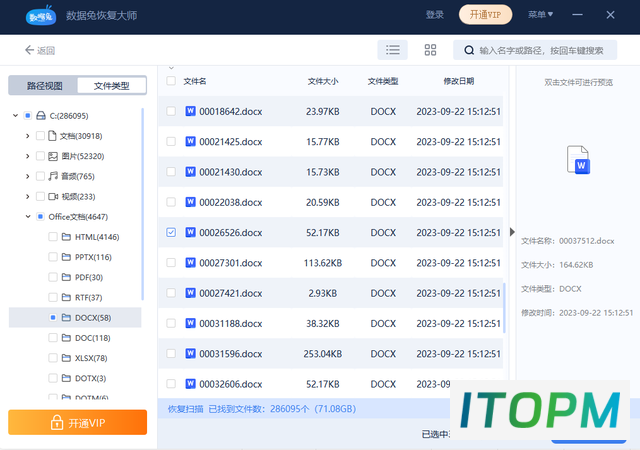Click the 文档 document category icon
This screenshot has width=640, height=450.
point(52,136)
